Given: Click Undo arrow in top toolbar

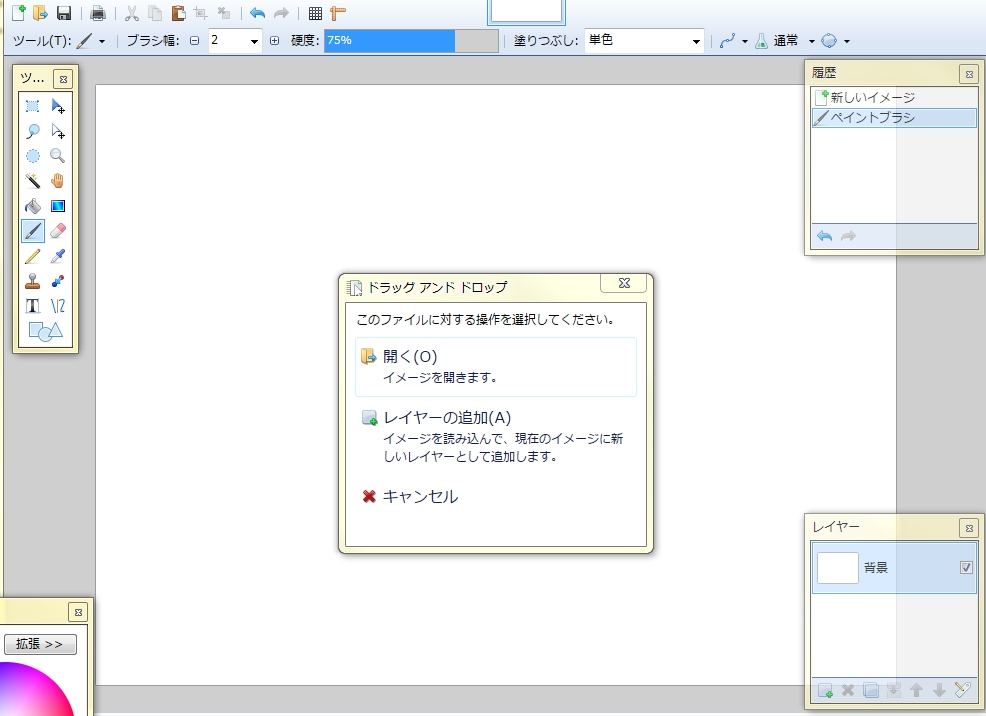Looking at the screenshot, I should point(257,13).
